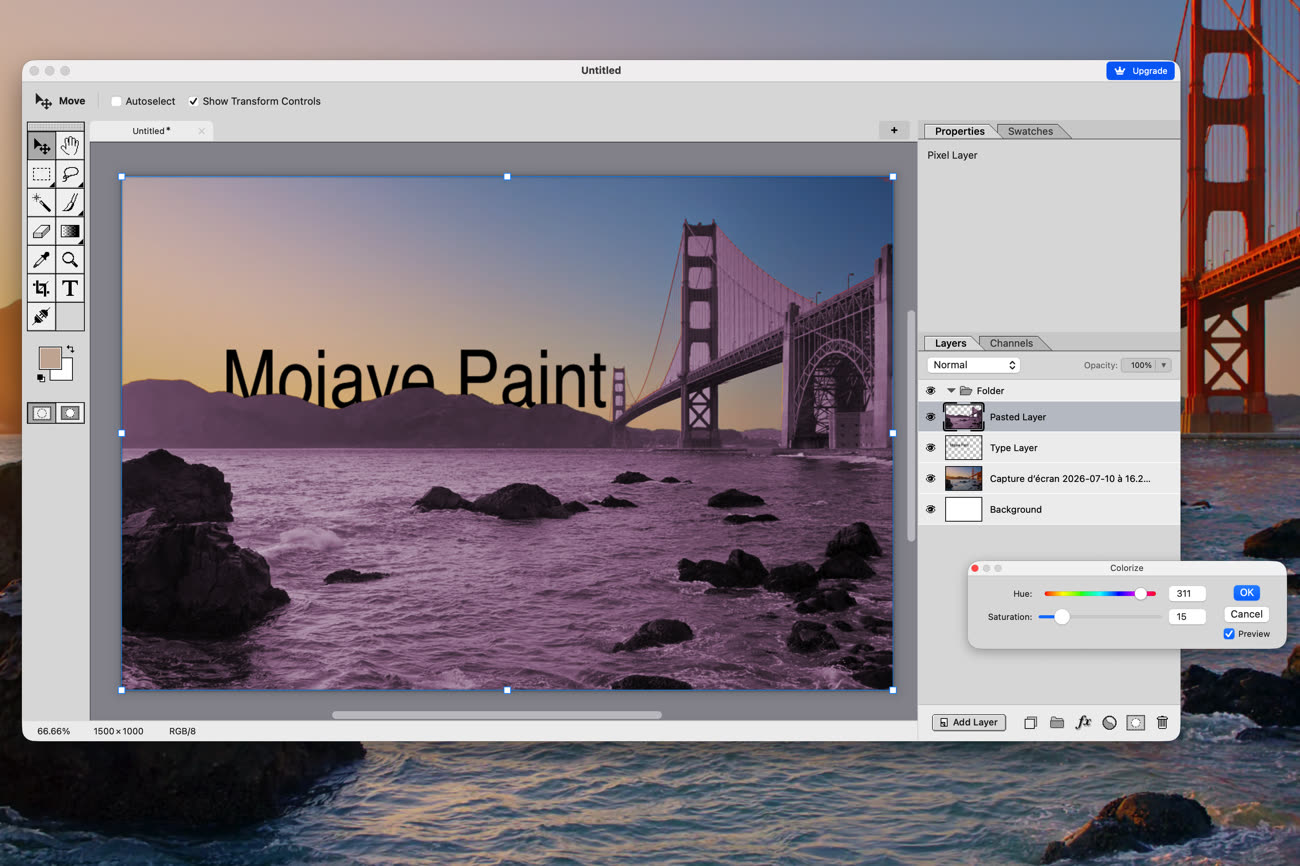Open the fx layer effects menu

(x=1083, y=722)
